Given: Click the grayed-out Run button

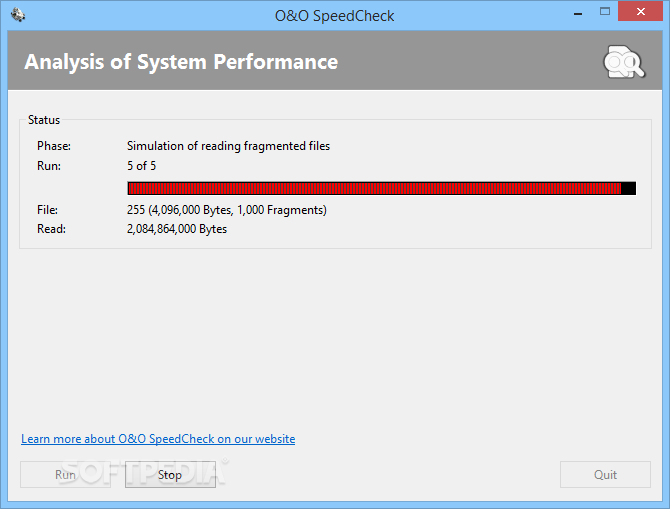Looking at the screenshot, I should pos(66,475).
